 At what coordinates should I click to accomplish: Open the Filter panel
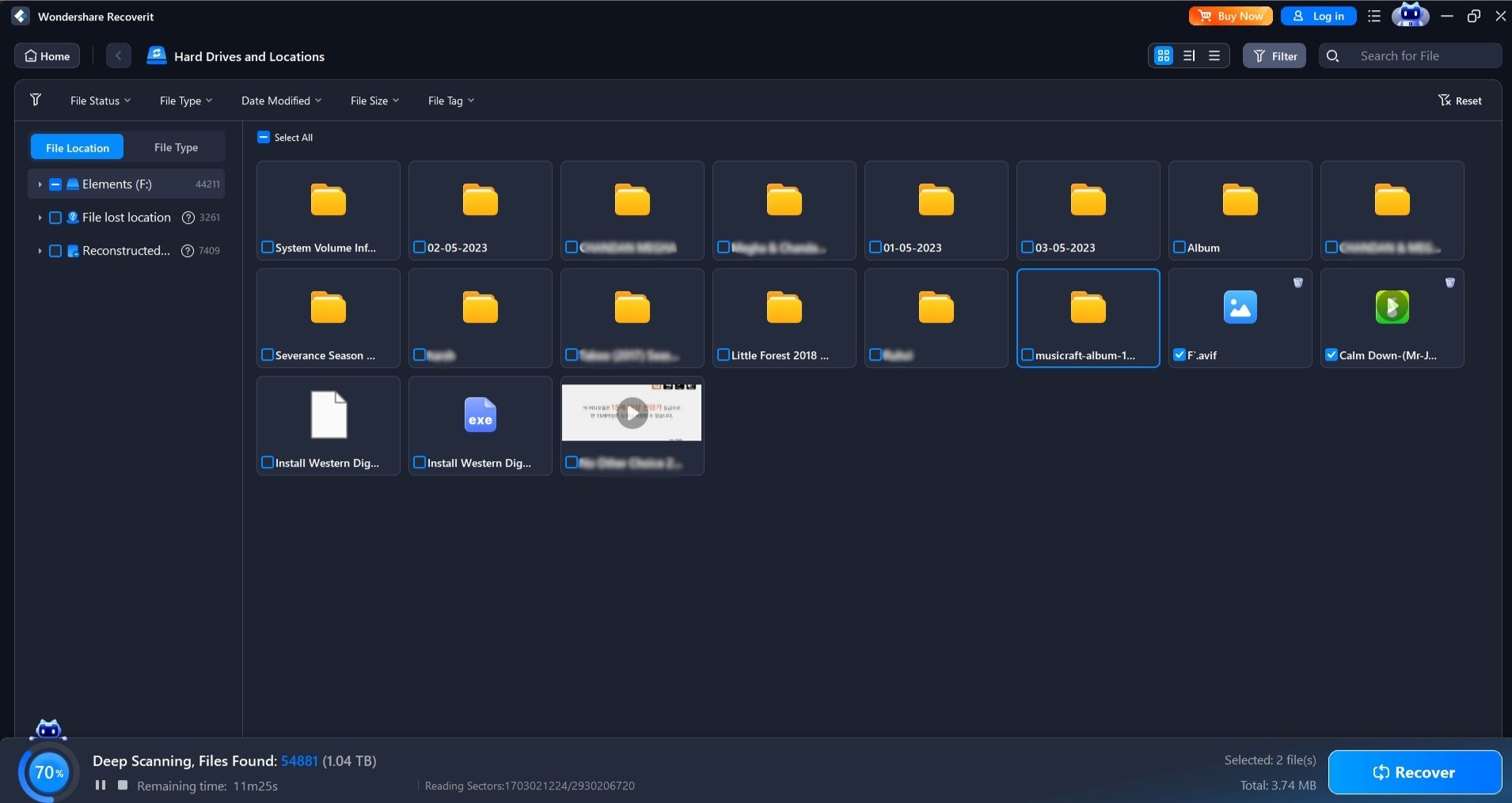click(x=1275, y=55)
